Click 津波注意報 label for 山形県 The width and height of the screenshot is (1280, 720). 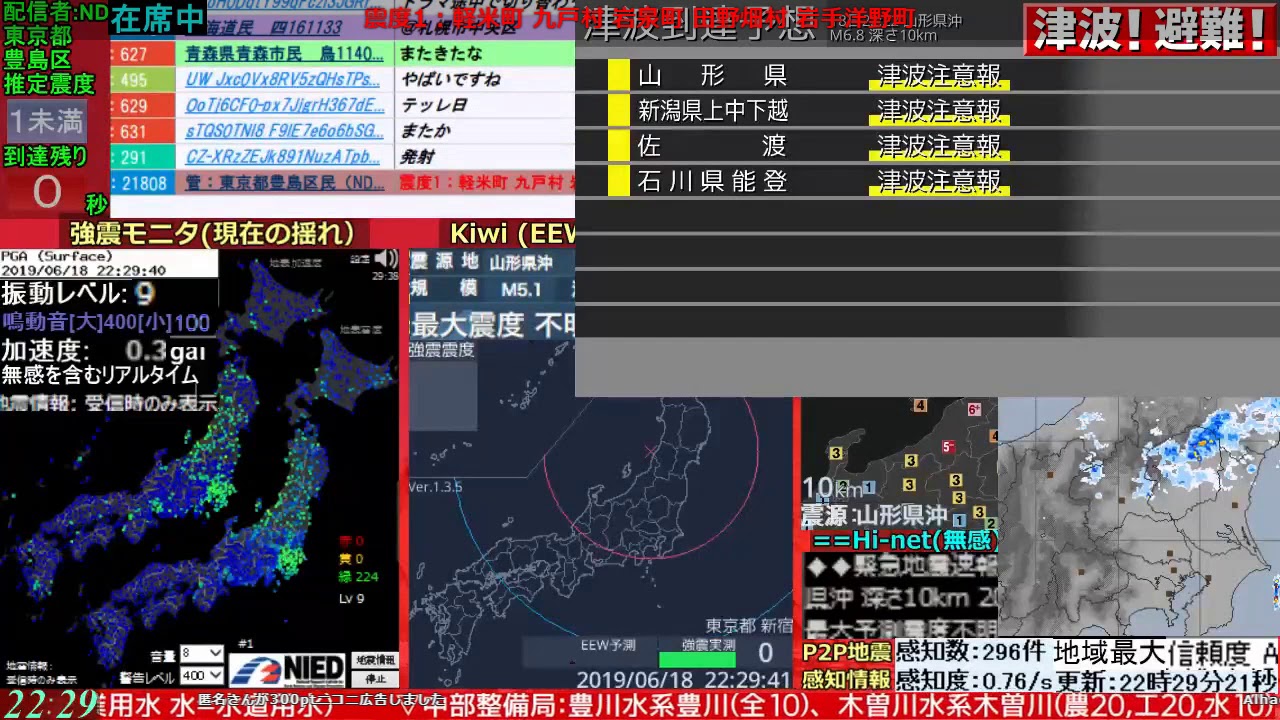pyautogui.click(x=939, y=75)
